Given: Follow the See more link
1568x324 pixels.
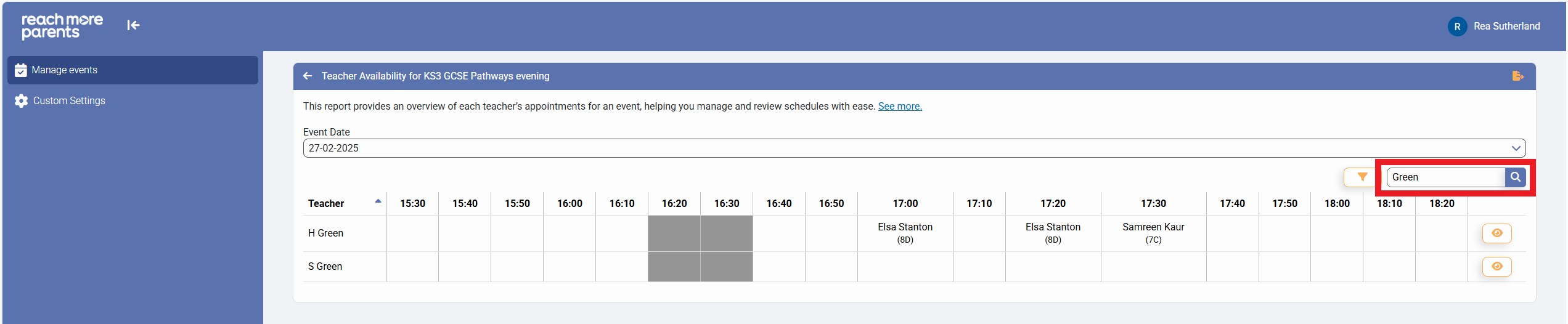Looking at the screenshot, I should coord(900,107).
